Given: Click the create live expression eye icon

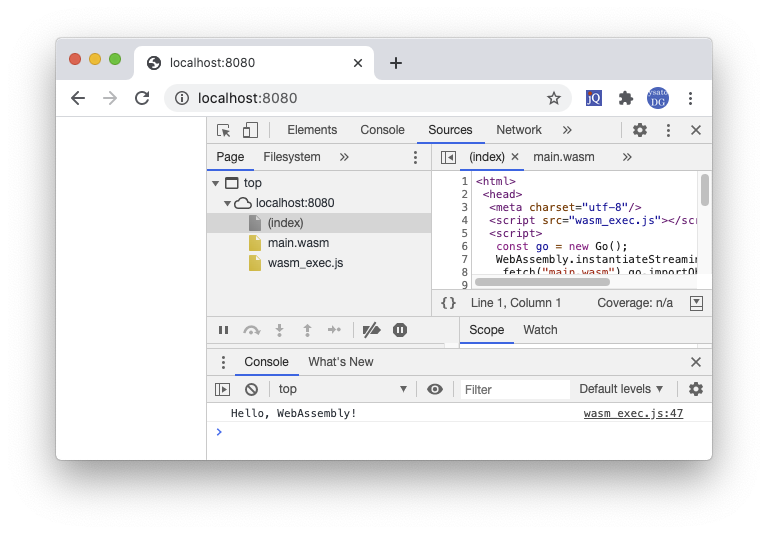Looking at the screenshot, I should (x=435, y=389).
